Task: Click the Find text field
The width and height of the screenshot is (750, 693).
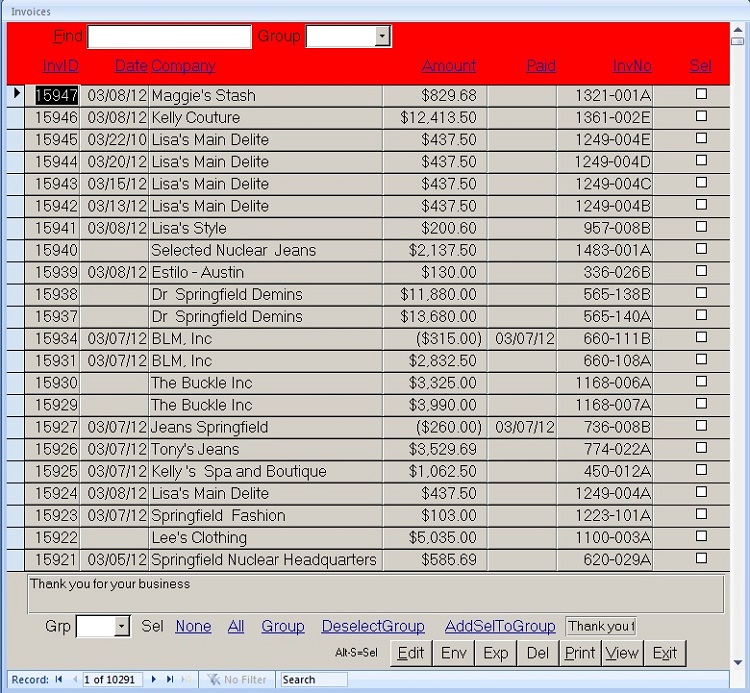Action: click(x=169, y=37)
